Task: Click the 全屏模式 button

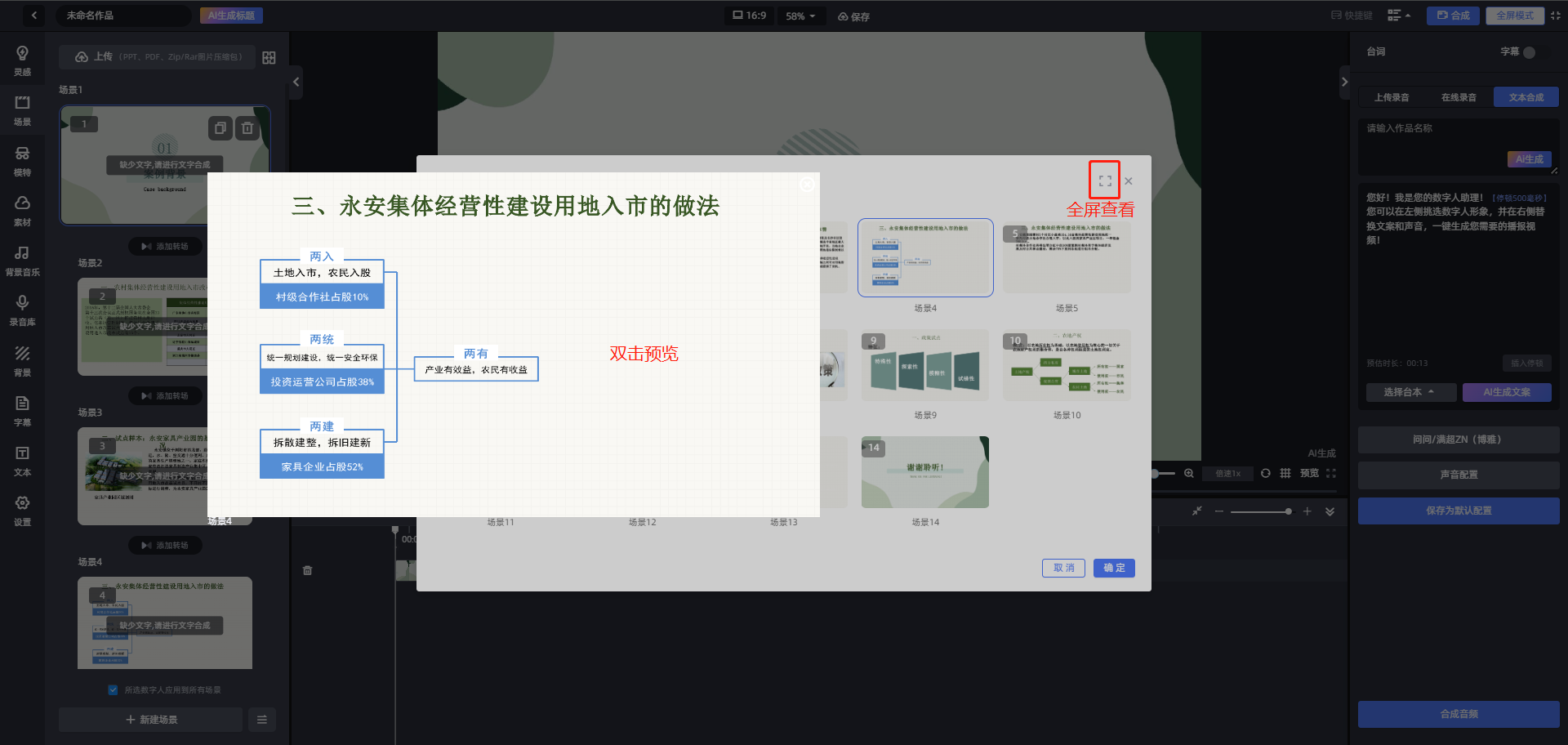Action: click(1515, 16)
